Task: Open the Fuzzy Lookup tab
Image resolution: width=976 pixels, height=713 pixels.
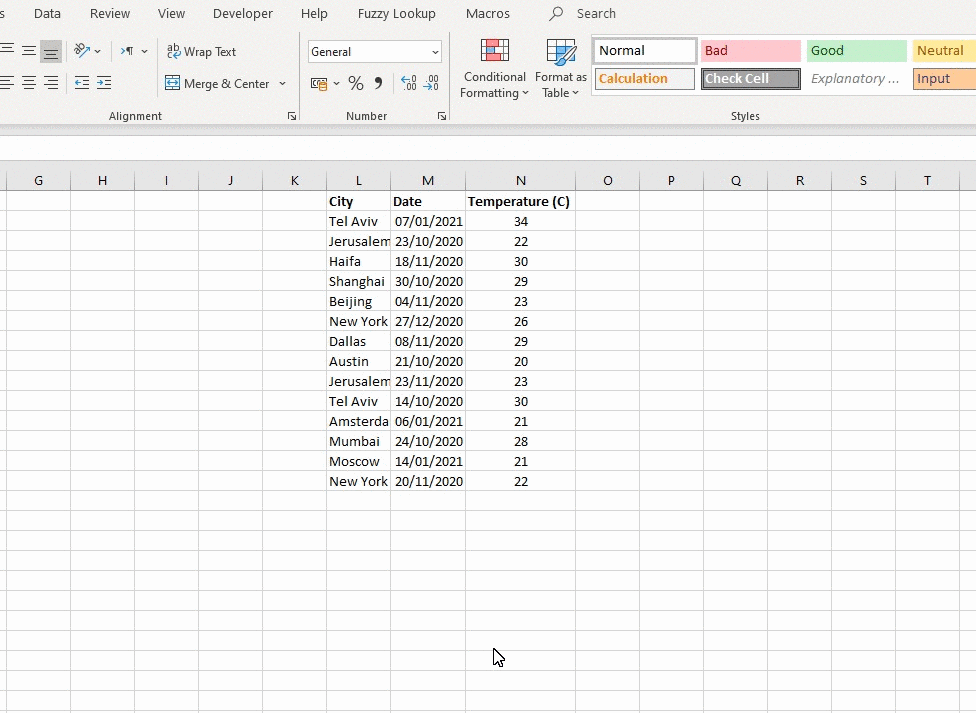Action: click(396, 14)
